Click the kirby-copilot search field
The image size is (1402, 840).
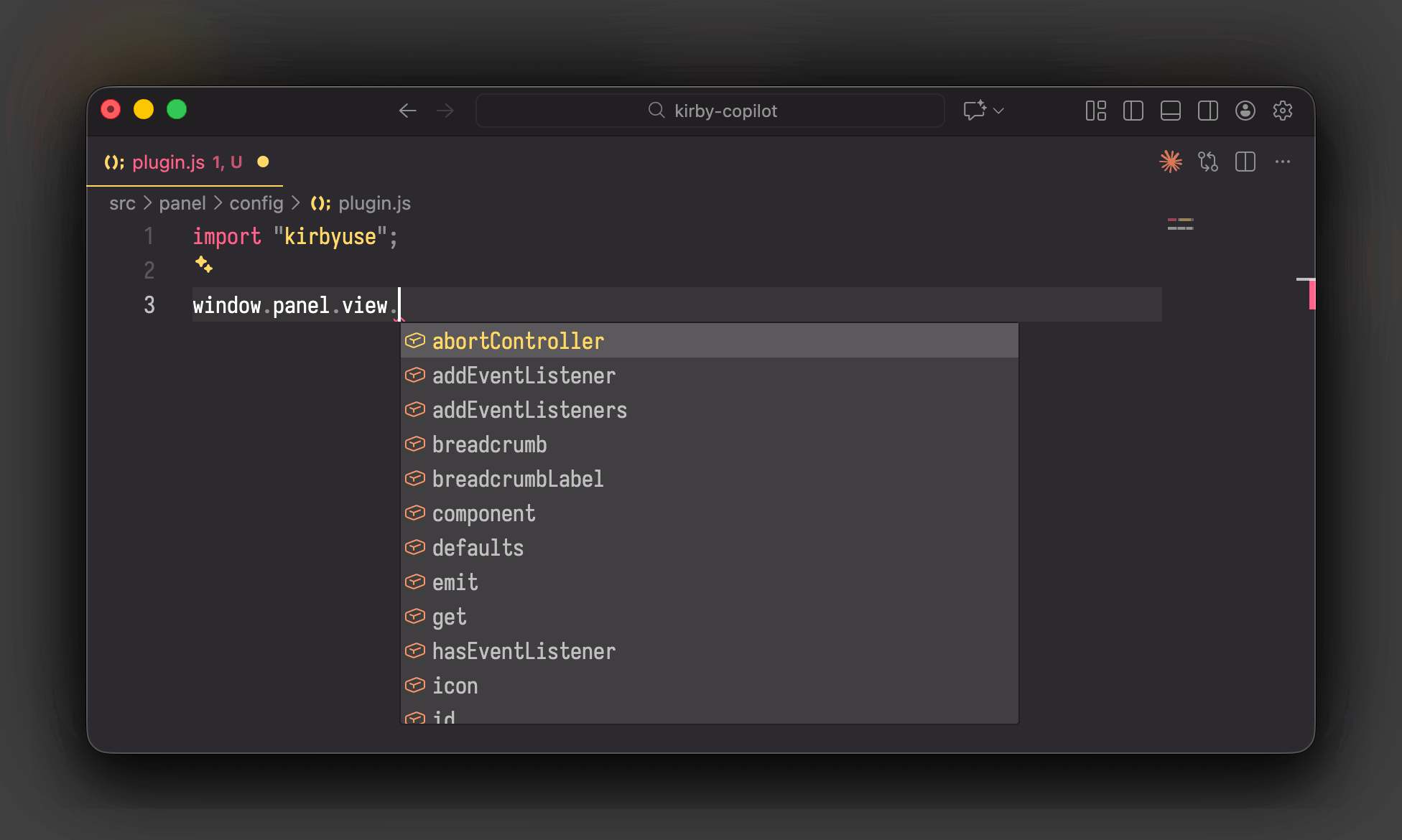pyautogui.click(x=710, y=111)
